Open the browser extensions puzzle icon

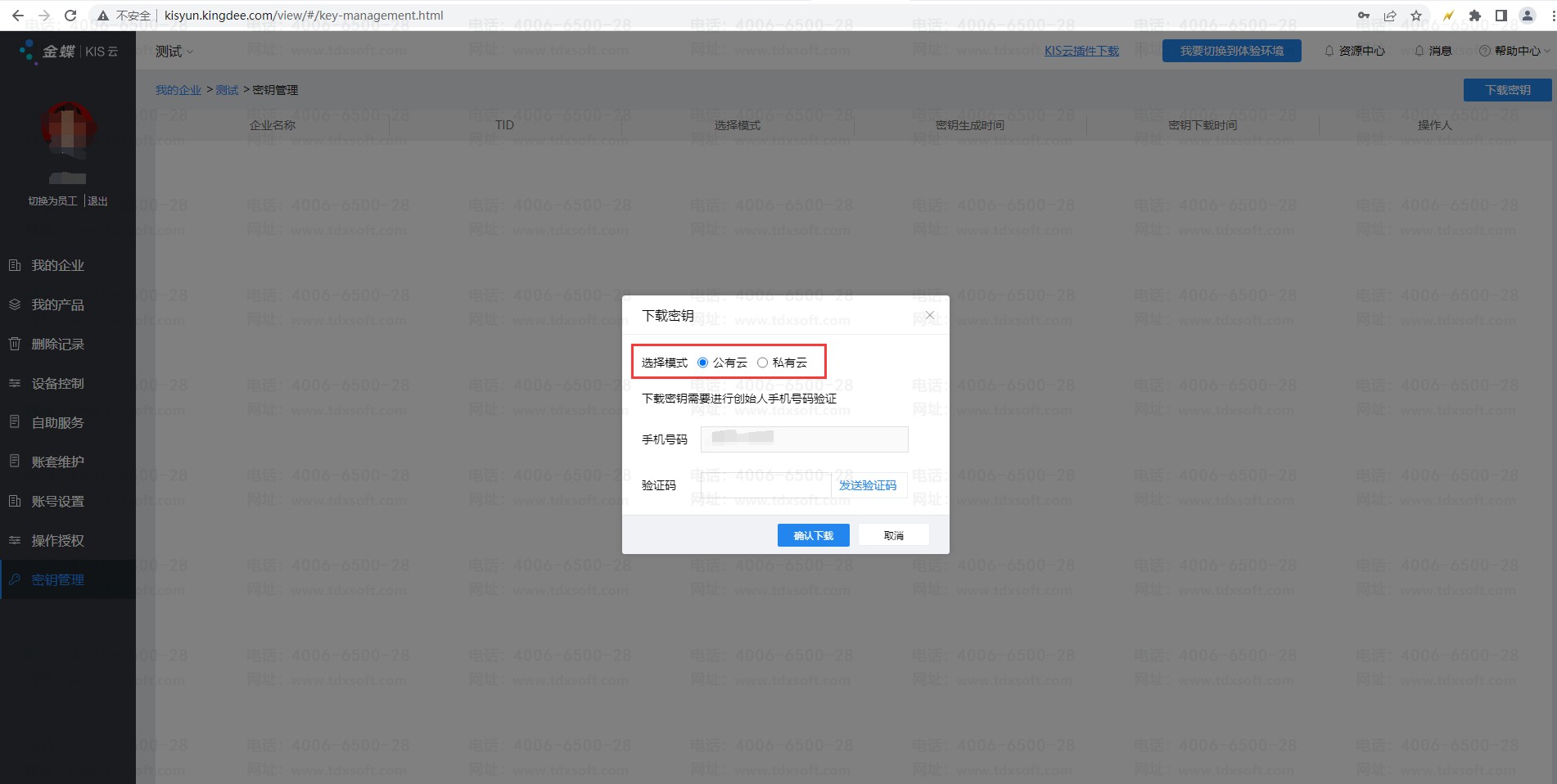click(1475, 16)
